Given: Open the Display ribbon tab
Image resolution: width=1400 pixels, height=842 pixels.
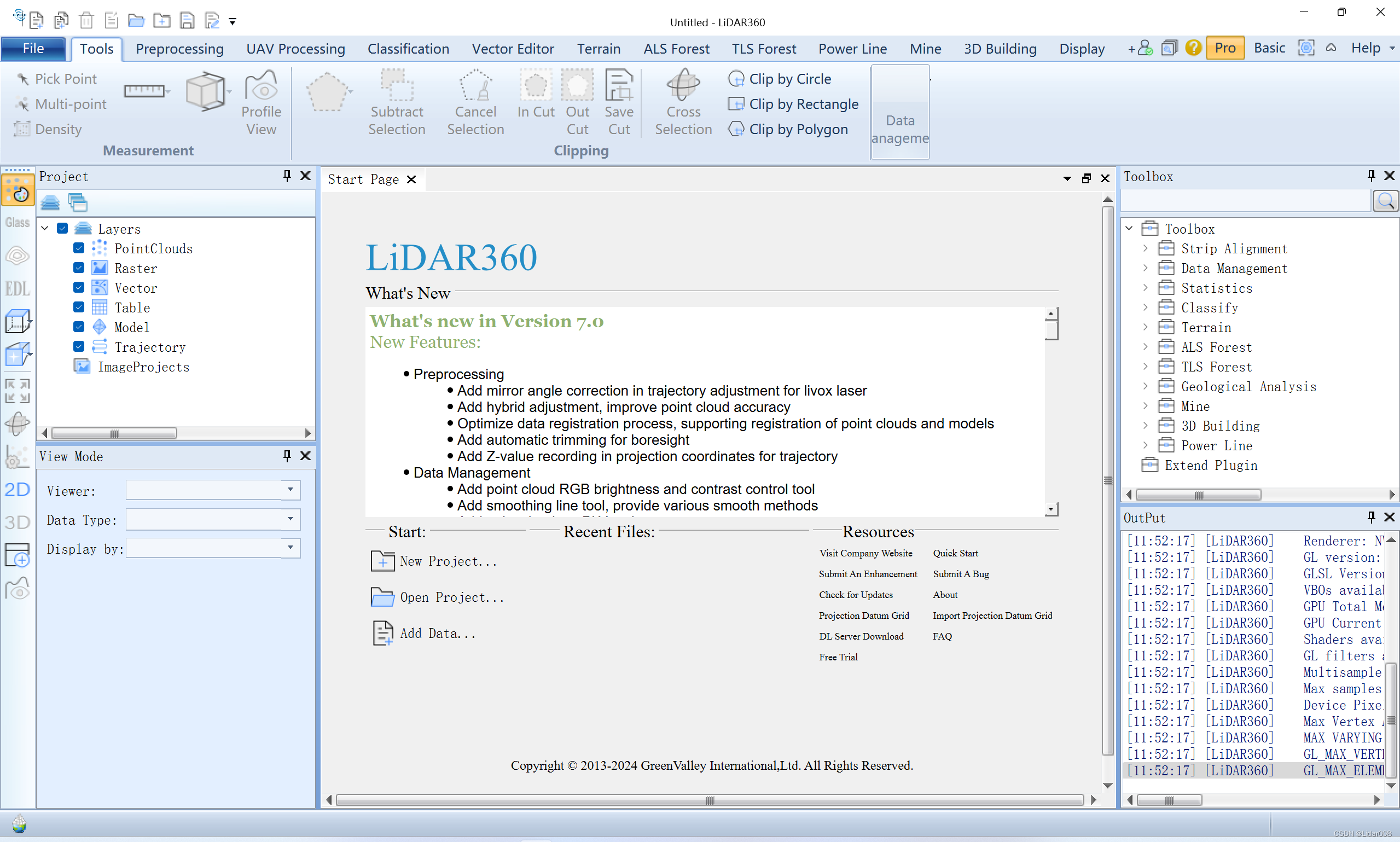Looking at the screenshot, I should click(x=1081, y=49).
